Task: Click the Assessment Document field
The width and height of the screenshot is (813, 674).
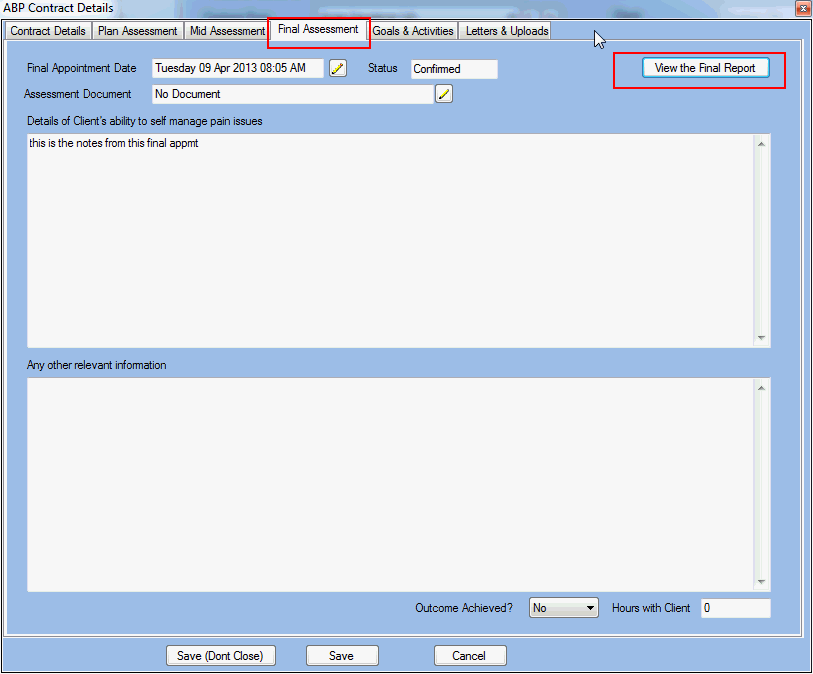Action: tap(292, 94)
